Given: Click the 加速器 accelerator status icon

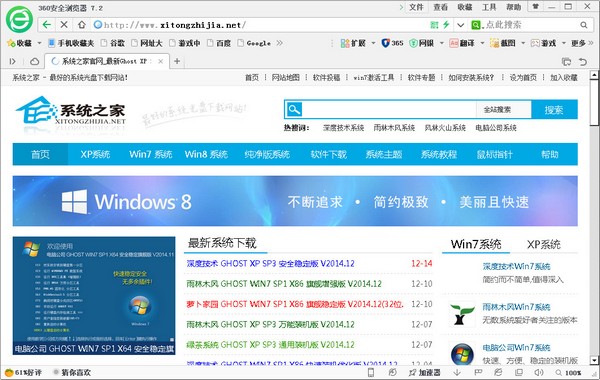Looking at the screenshot, I should (x=425, y=372).
